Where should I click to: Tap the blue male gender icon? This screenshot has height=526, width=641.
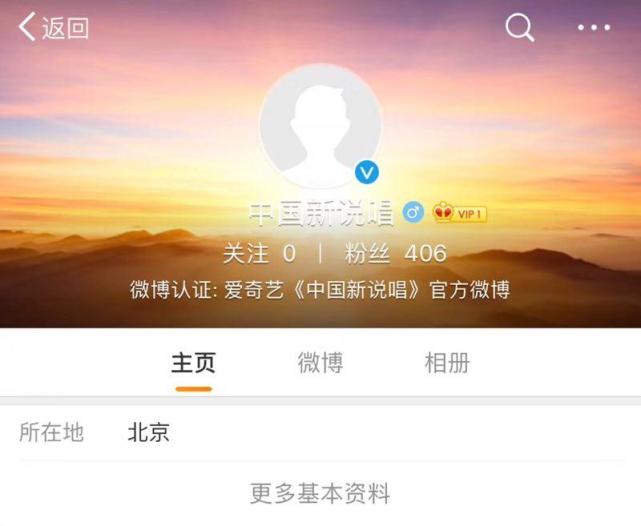pyautogui.click(x=413, y=213)
